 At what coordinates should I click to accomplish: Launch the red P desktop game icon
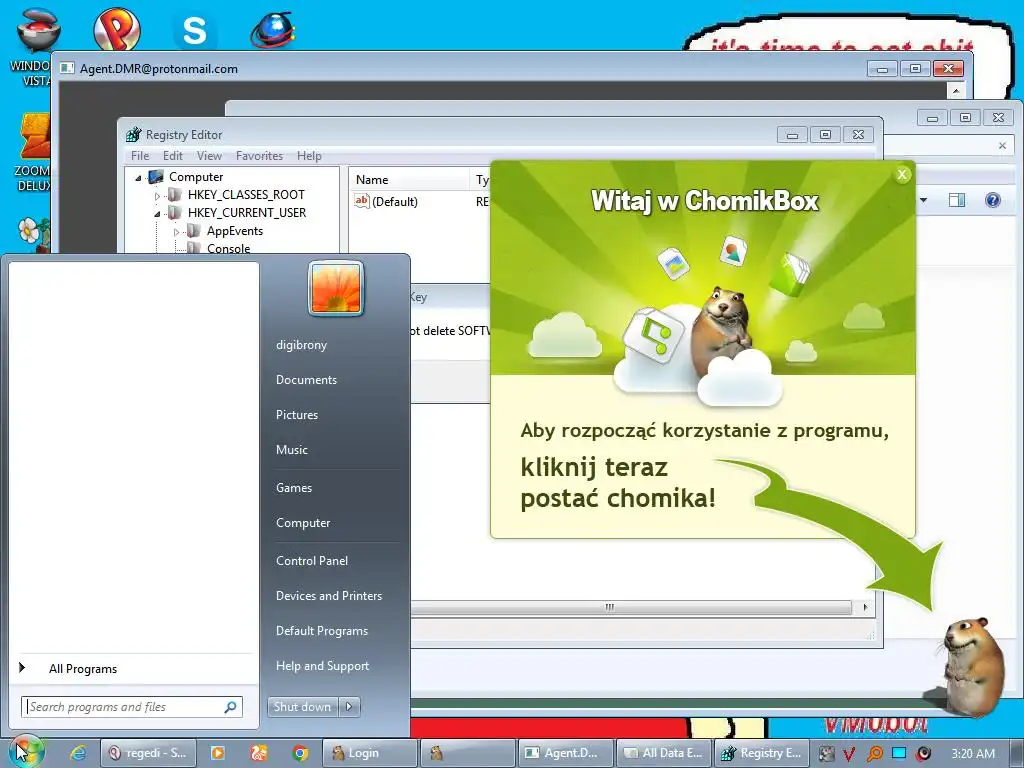(117, 28)
